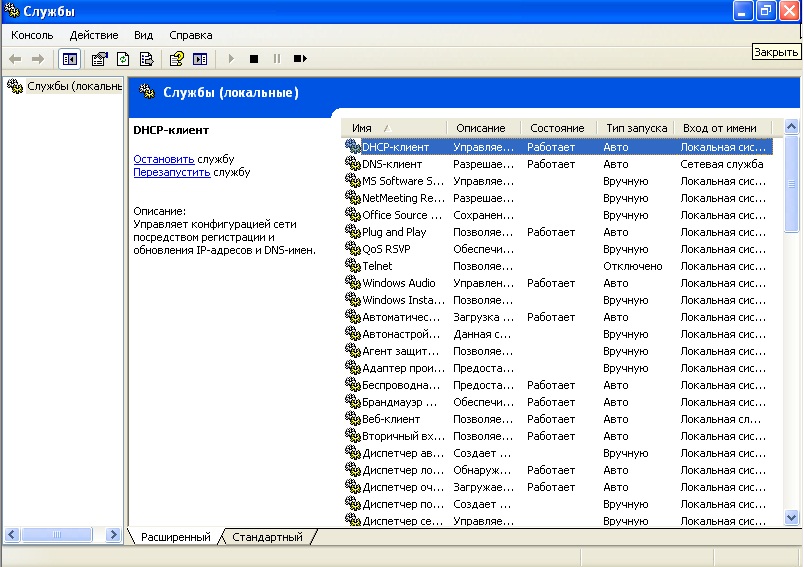The image size is (804, 567).
Task: Click Сетевая служба logon cell
Action: (721, 164)
